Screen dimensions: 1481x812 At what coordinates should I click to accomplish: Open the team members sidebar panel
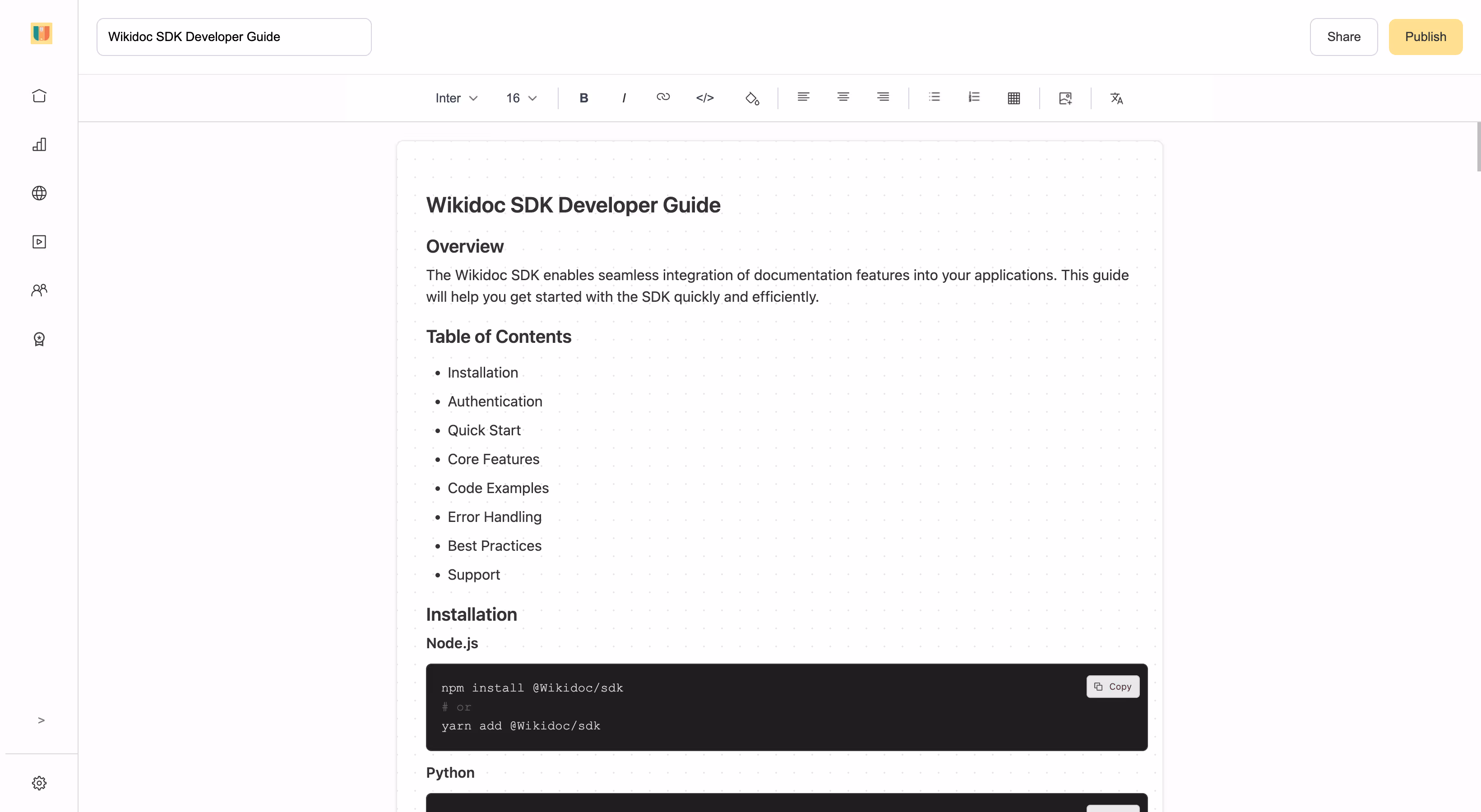[39, 290]
